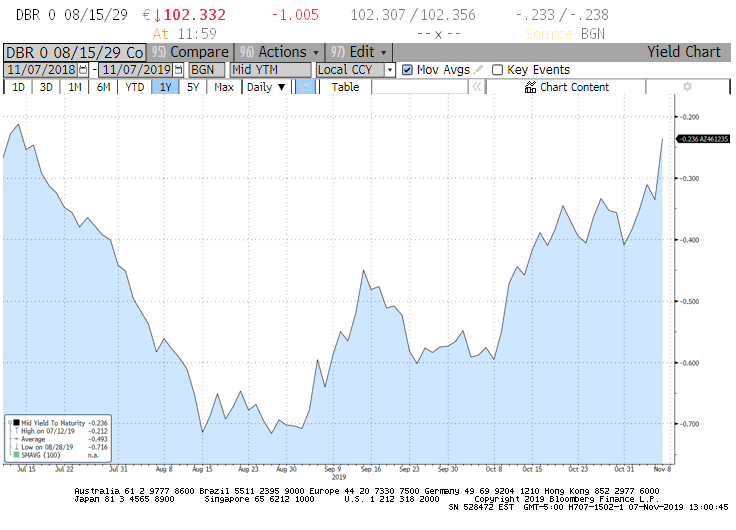Screen dimensions: 736x530
Task: Open the end date calendar picker
Action: pos(180,70)
